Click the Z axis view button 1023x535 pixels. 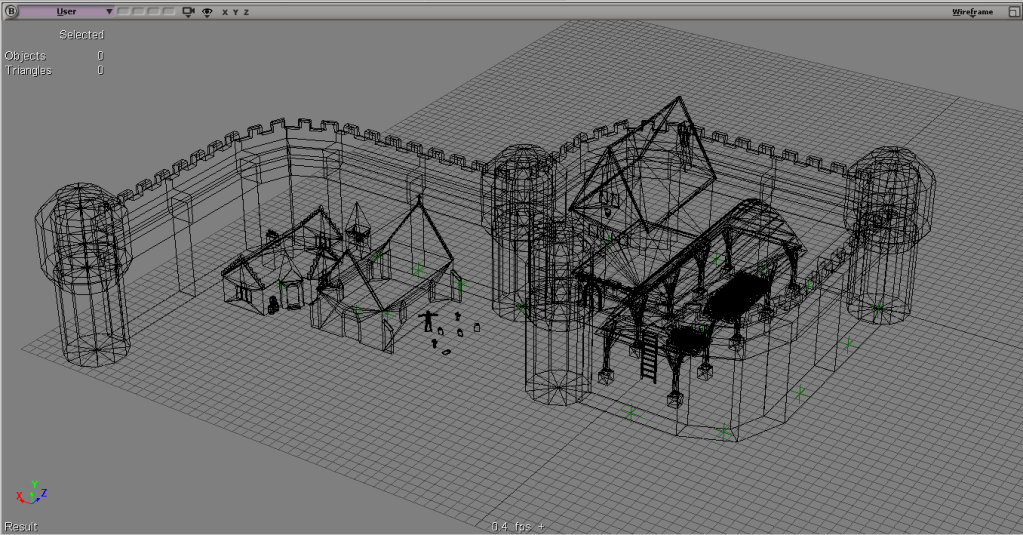(x=246, y=12)
